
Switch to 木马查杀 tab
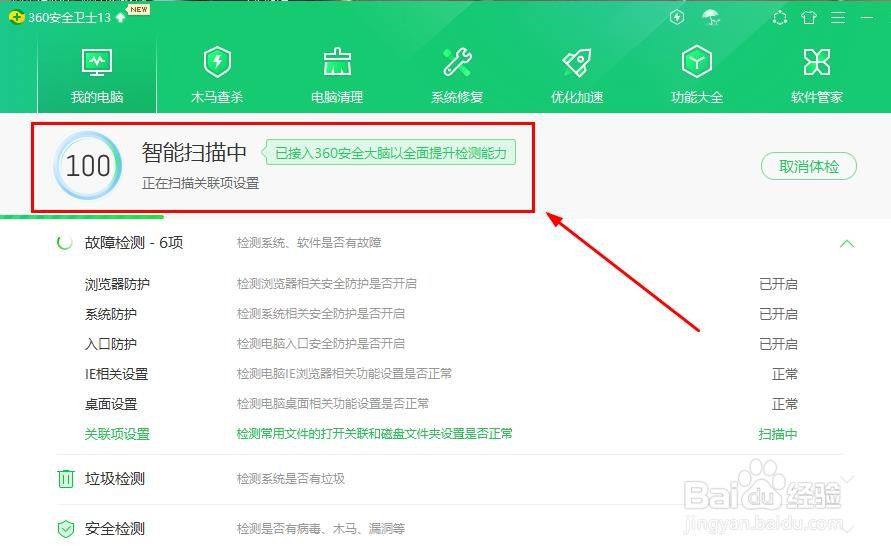217,76
